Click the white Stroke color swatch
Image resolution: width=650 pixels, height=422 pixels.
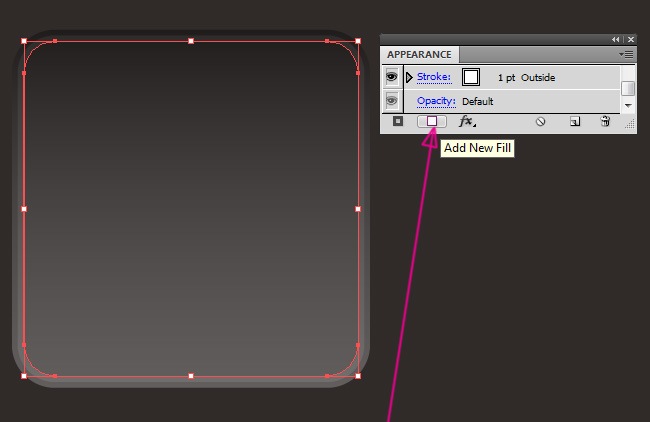(471, 77)
